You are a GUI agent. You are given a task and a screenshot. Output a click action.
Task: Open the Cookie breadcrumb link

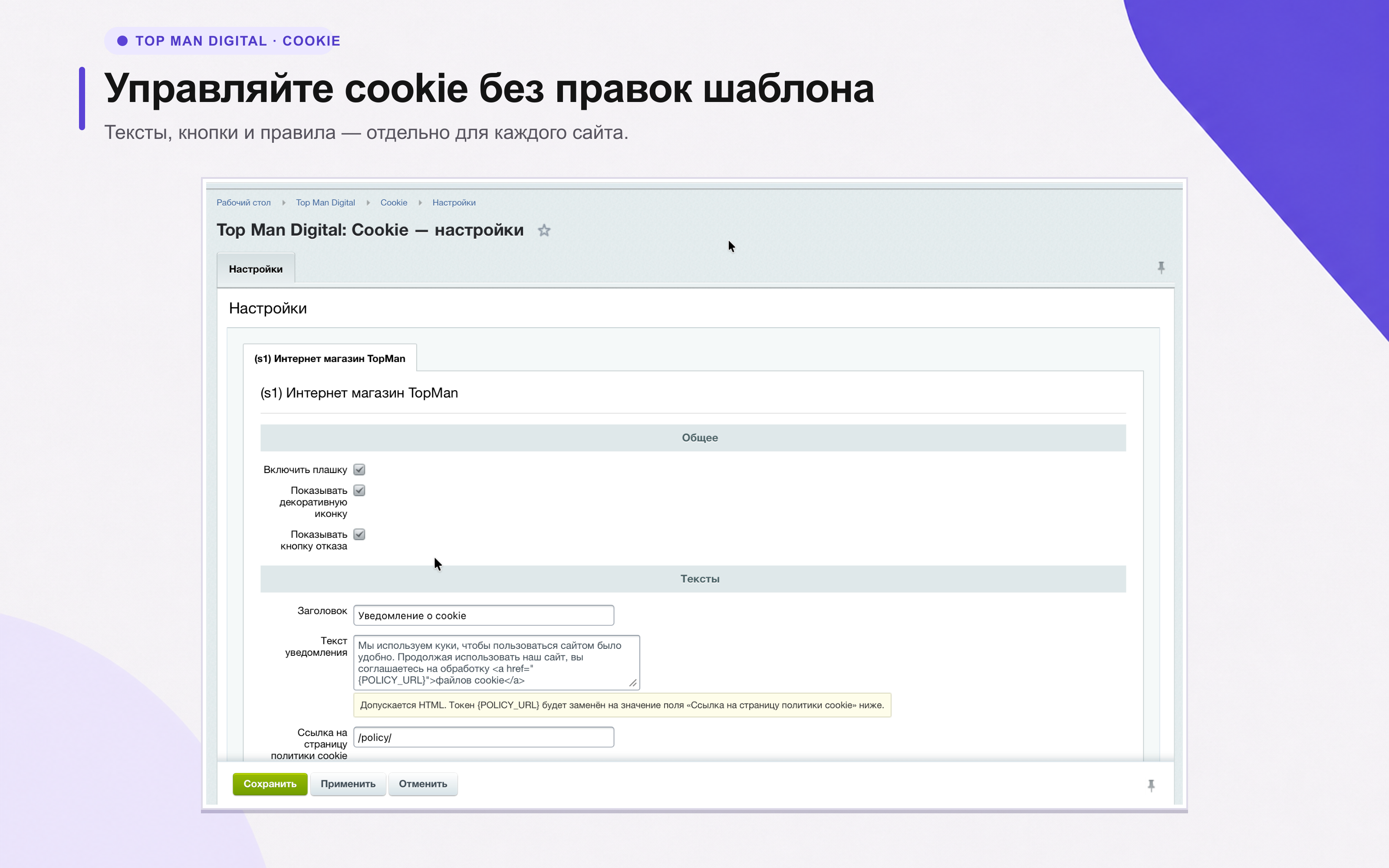pos(394,203)
